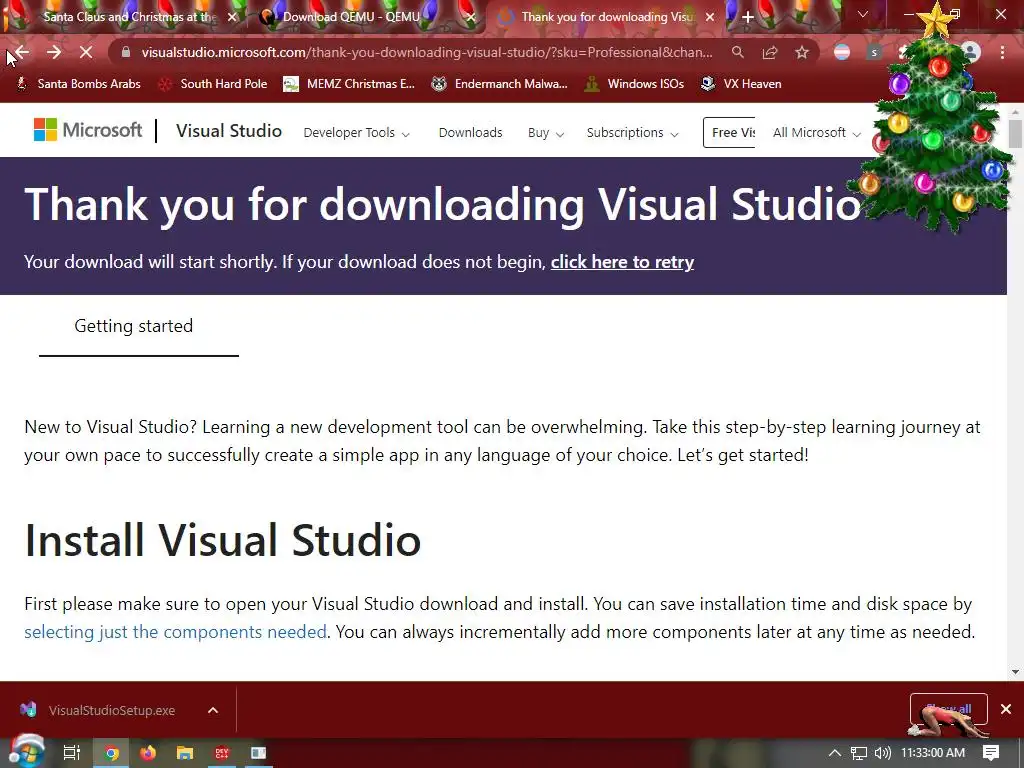The height and width of the screenshot is (768, 1024).
Task: Expand the Buy menu
Action: coord(545,133)
